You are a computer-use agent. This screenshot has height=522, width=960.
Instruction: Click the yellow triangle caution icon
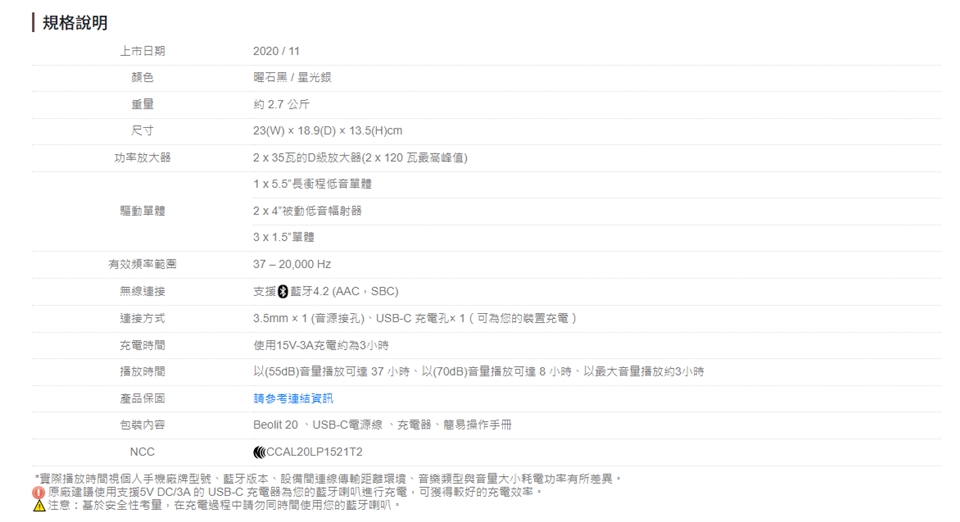pyautogui.click(x=37, y=505)
